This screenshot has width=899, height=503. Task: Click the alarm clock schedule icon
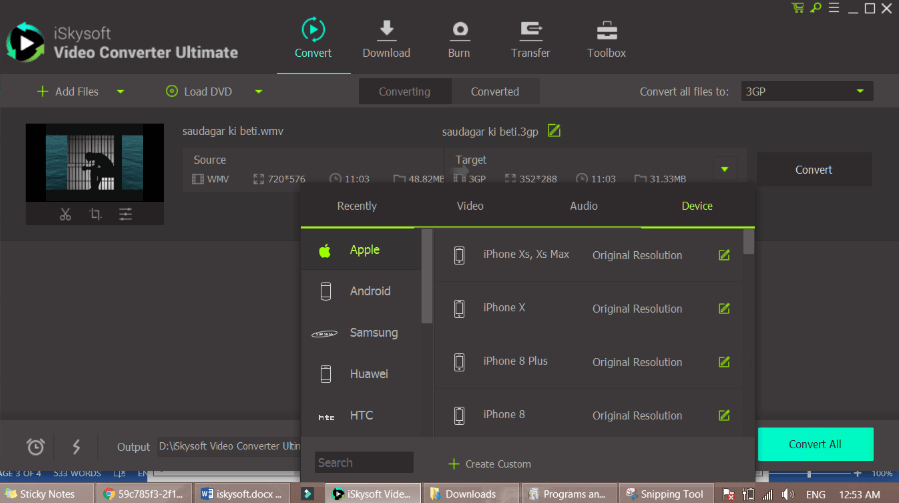coord(36,446)
